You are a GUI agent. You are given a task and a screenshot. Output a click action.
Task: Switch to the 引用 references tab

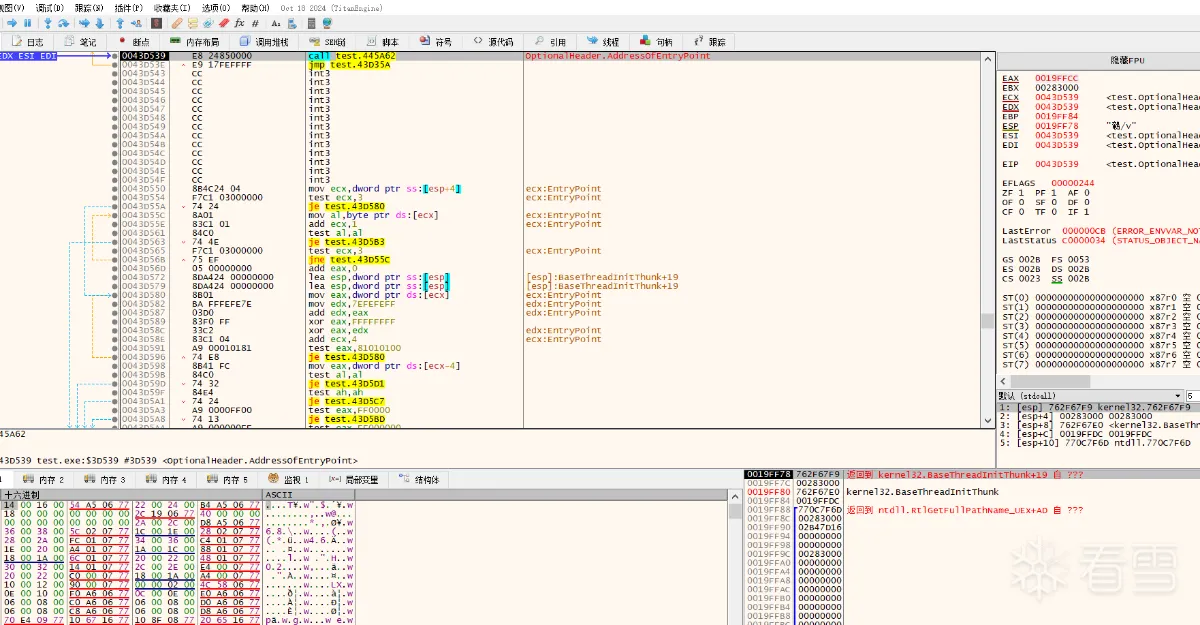click(549, 42)
